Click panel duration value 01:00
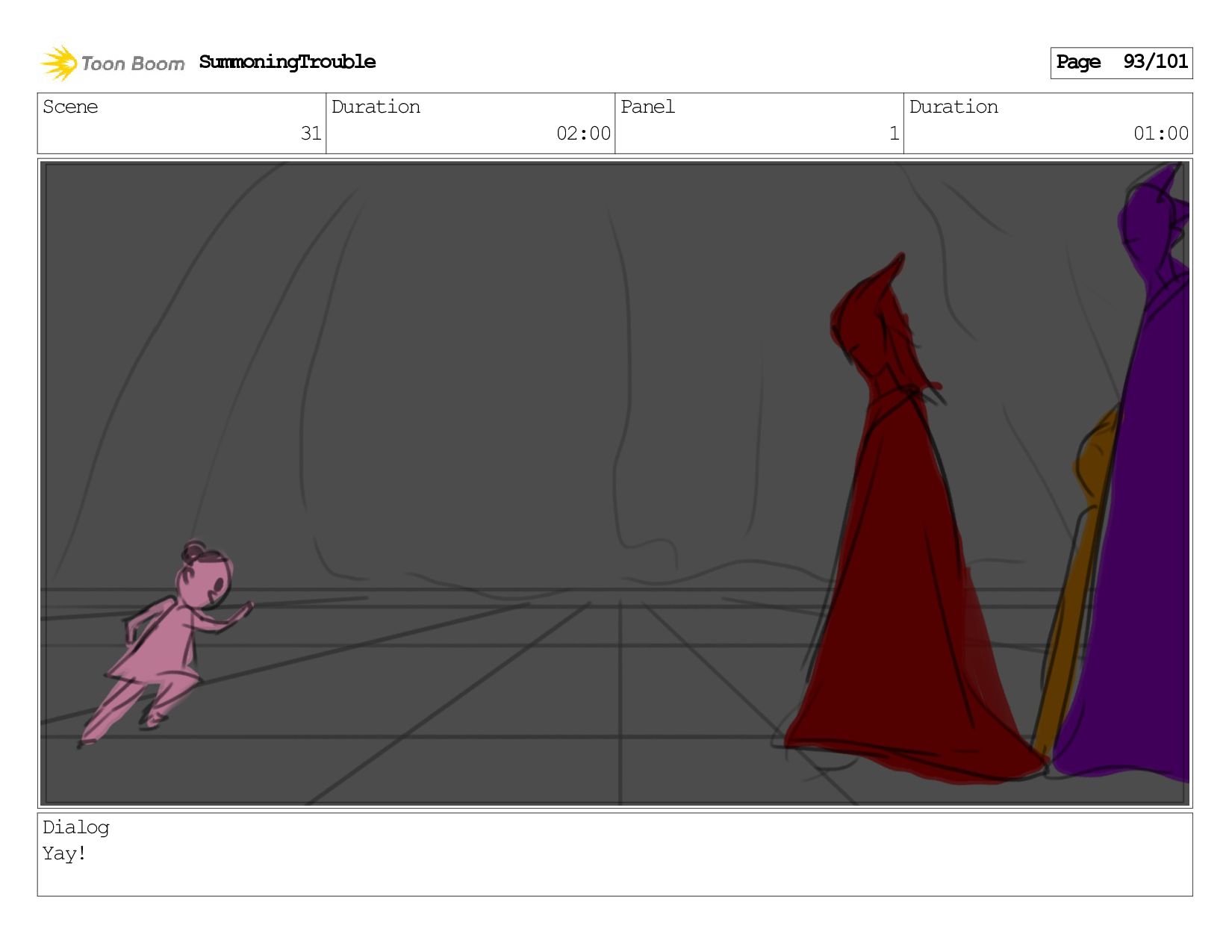The image size is (1232, 952). pos(1160,134)
